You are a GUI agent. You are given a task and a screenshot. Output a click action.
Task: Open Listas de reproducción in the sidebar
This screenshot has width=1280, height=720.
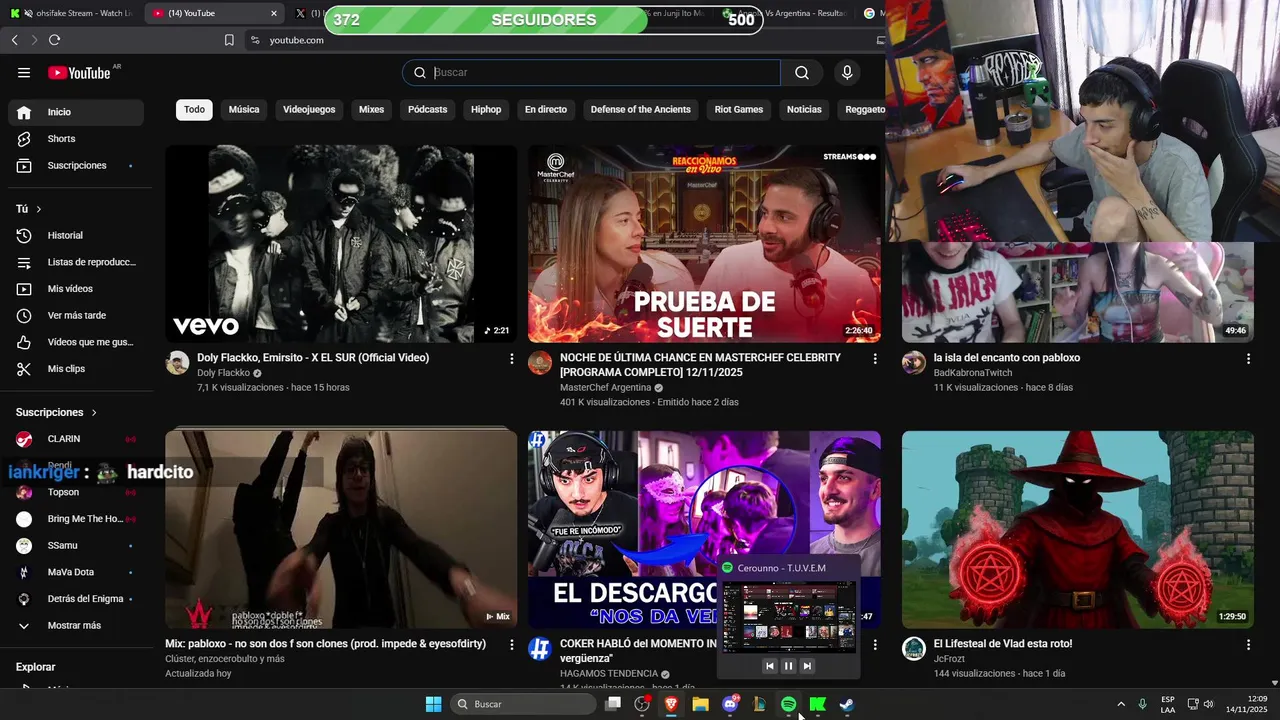point(76,262)
